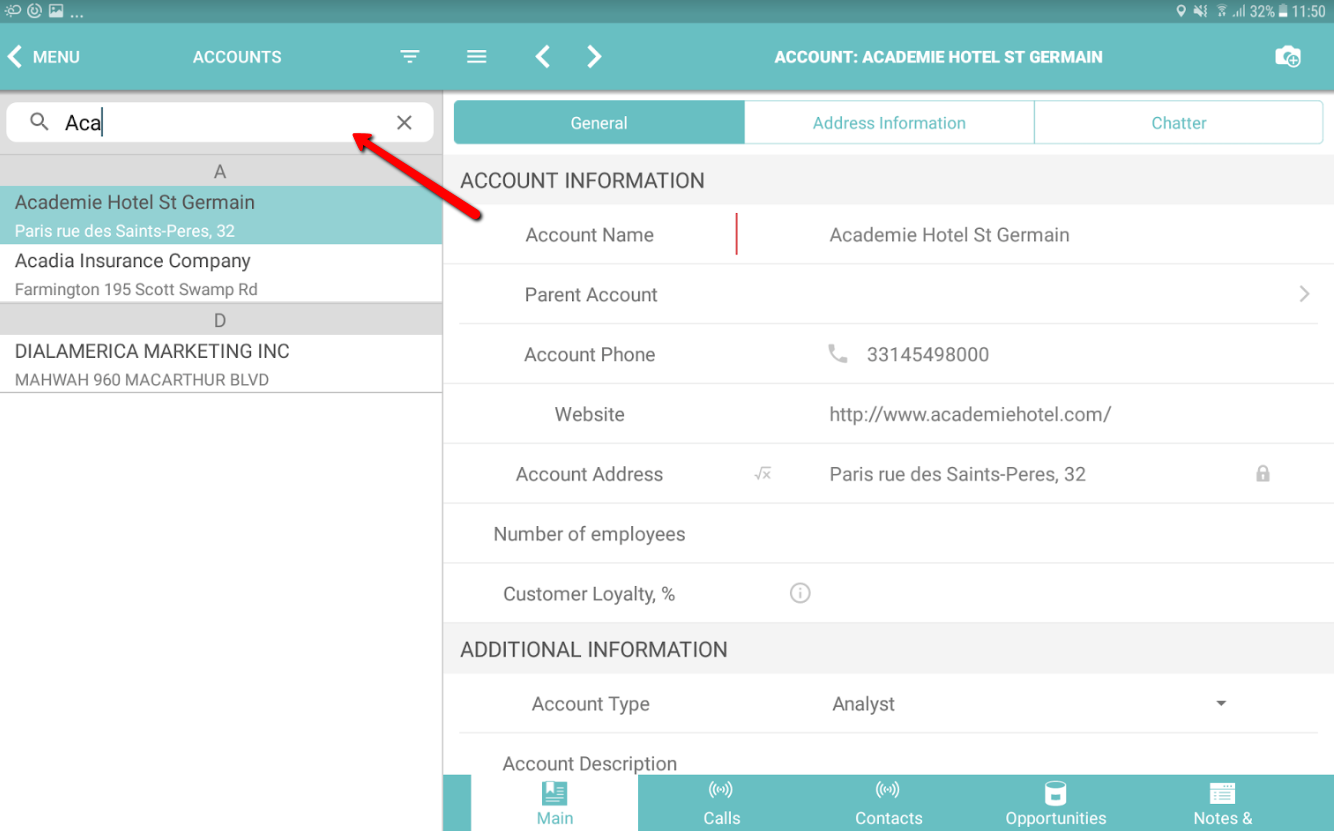
Task: Tap the Customer Loyalty info icon
Action: point(800,594)
